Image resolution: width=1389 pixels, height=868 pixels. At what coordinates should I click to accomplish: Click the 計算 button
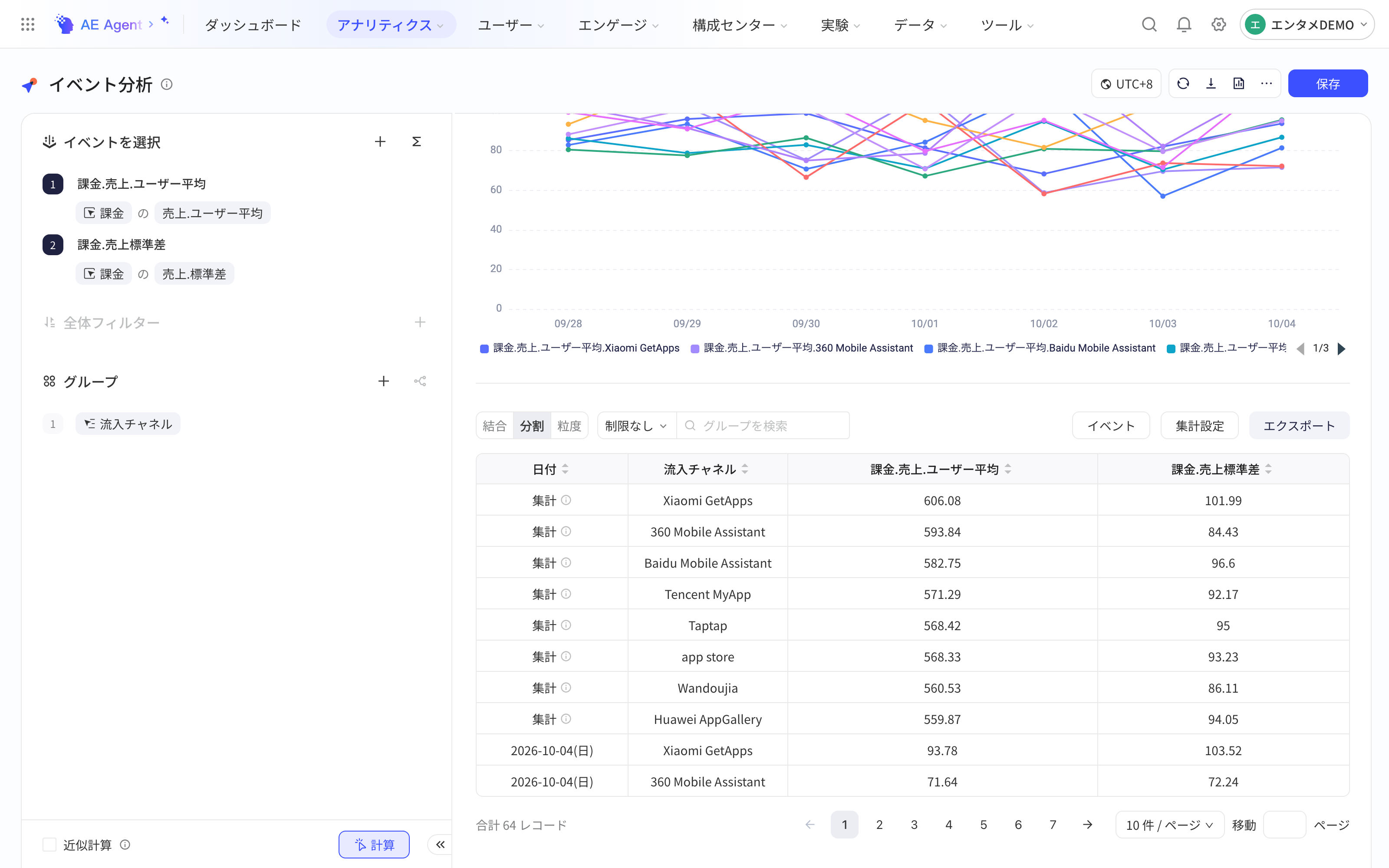pyautogui.click(x=374, y=845)
